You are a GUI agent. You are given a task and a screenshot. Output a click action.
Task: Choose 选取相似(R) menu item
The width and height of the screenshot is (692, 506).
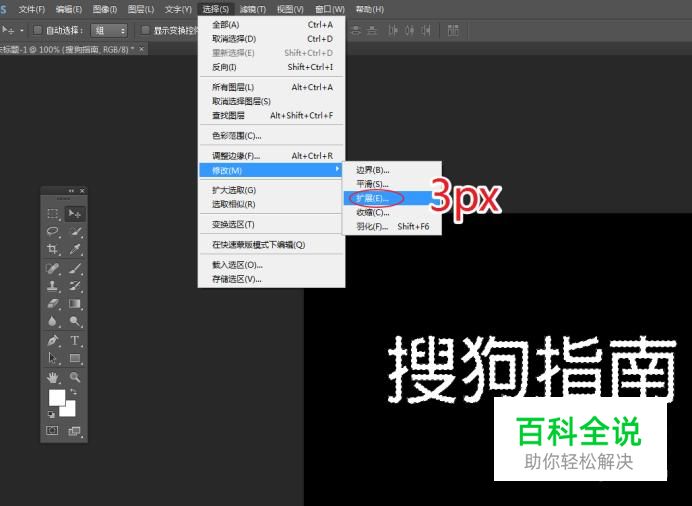tap(271, 204)
